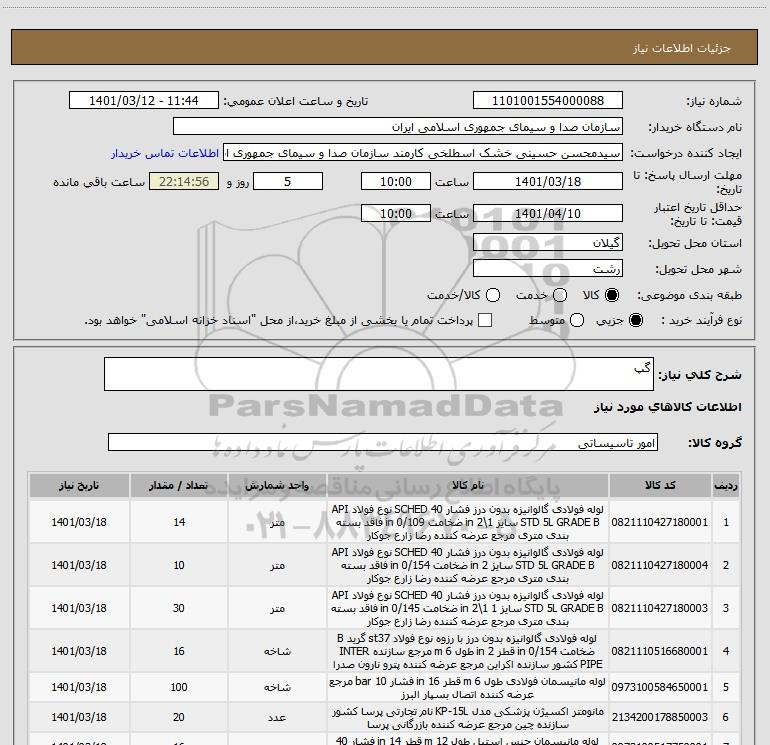Click the تاریخ نیاز column header

point(79,485)
